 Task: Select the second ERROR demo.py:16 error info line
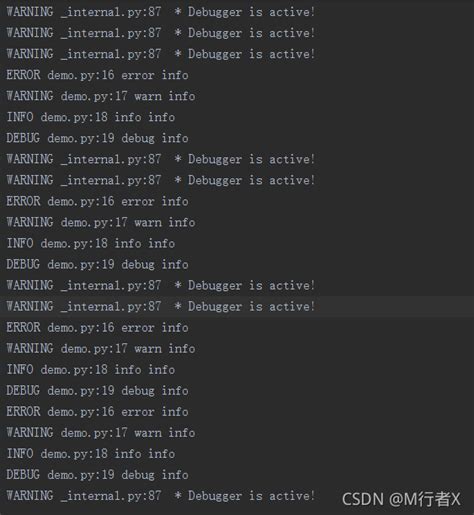(97, 201)
